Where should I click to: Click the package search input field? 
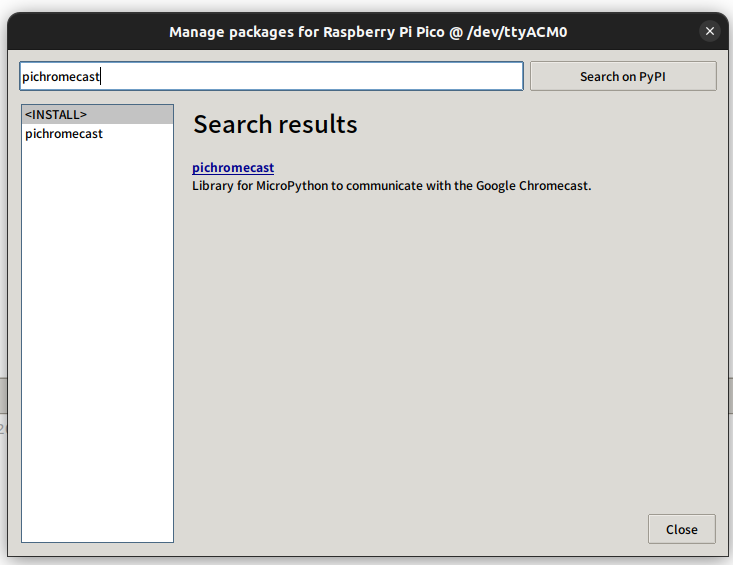click(271, 76)
